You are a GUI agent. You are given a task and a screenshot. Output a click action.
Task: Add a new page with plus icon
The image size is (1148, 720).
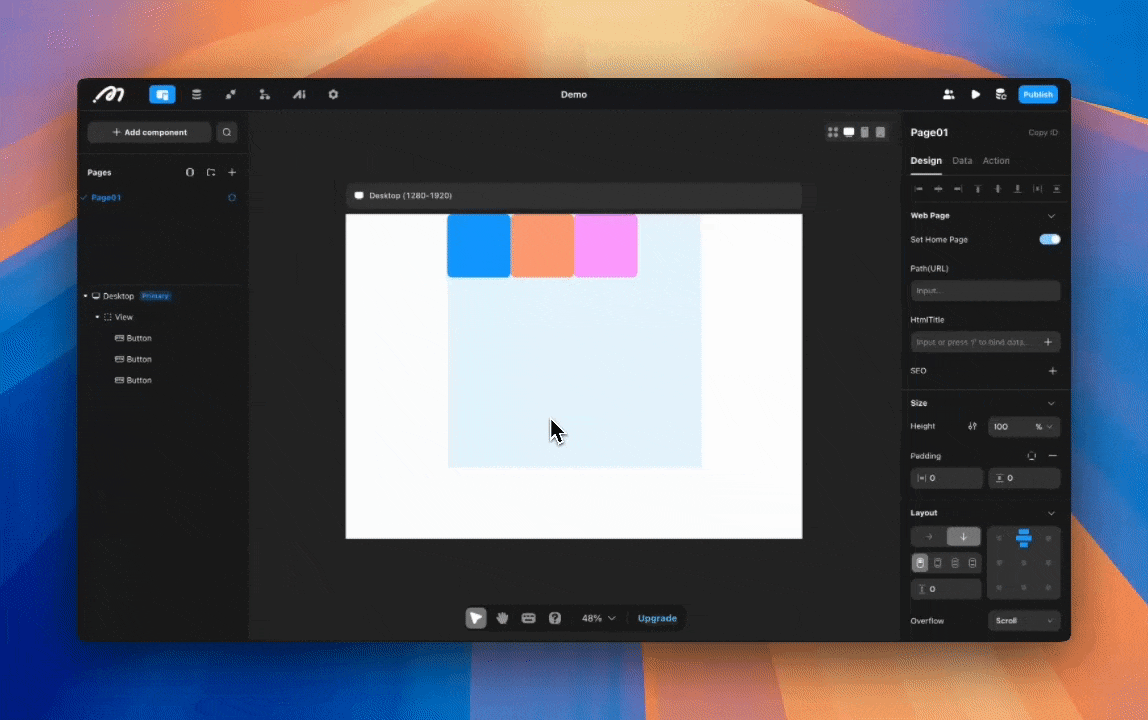point(232,172)
